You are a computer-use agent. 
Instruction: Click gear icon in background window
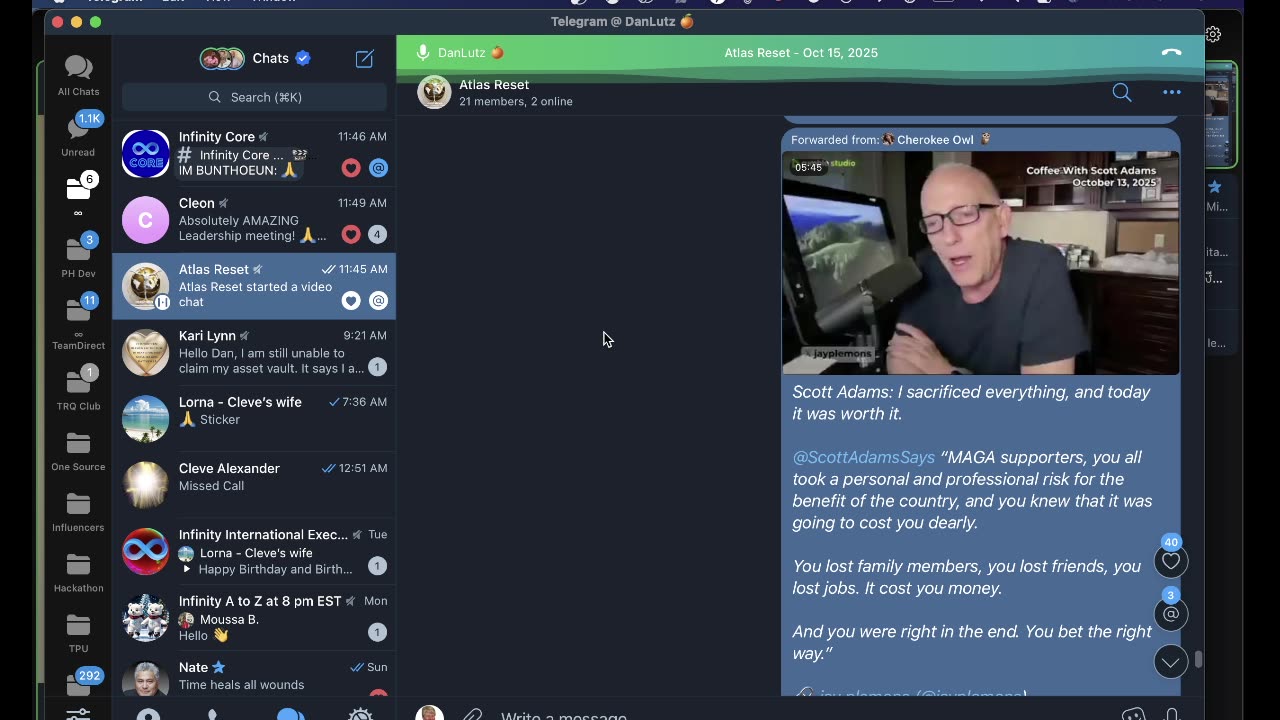pyautogui.click(x=1213, y=34)
